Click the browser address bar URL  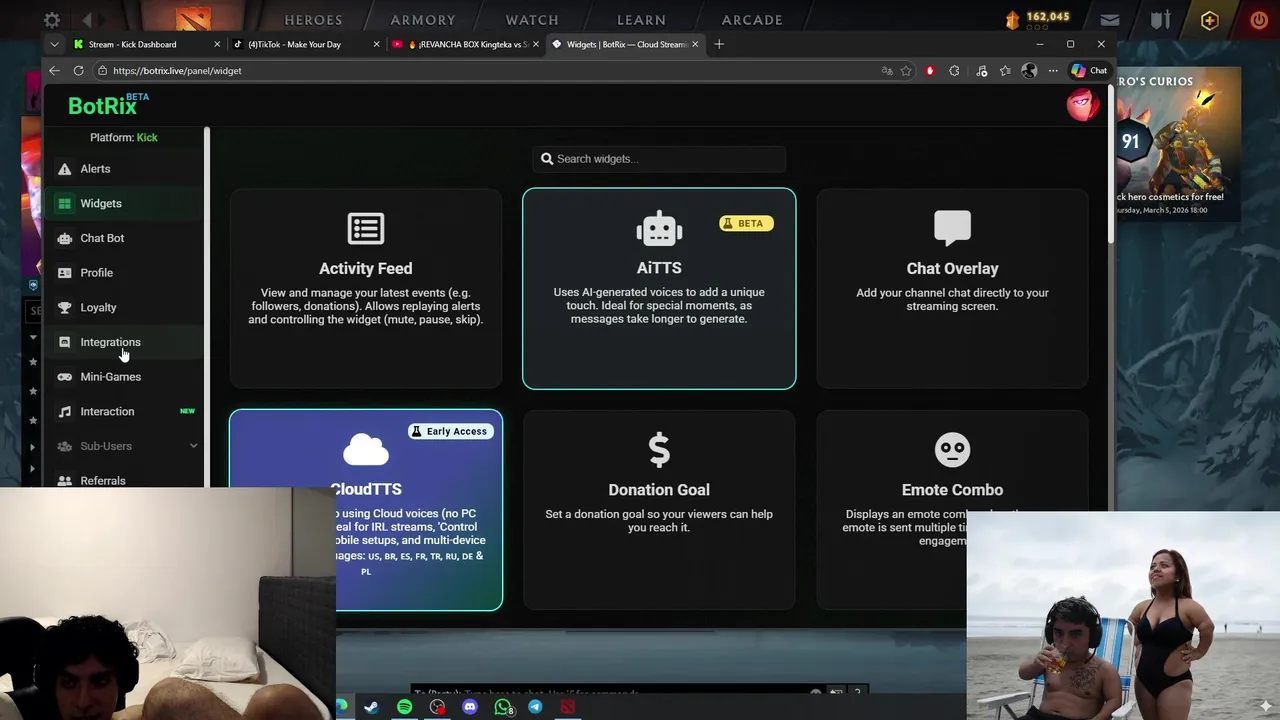pos(177,71)
